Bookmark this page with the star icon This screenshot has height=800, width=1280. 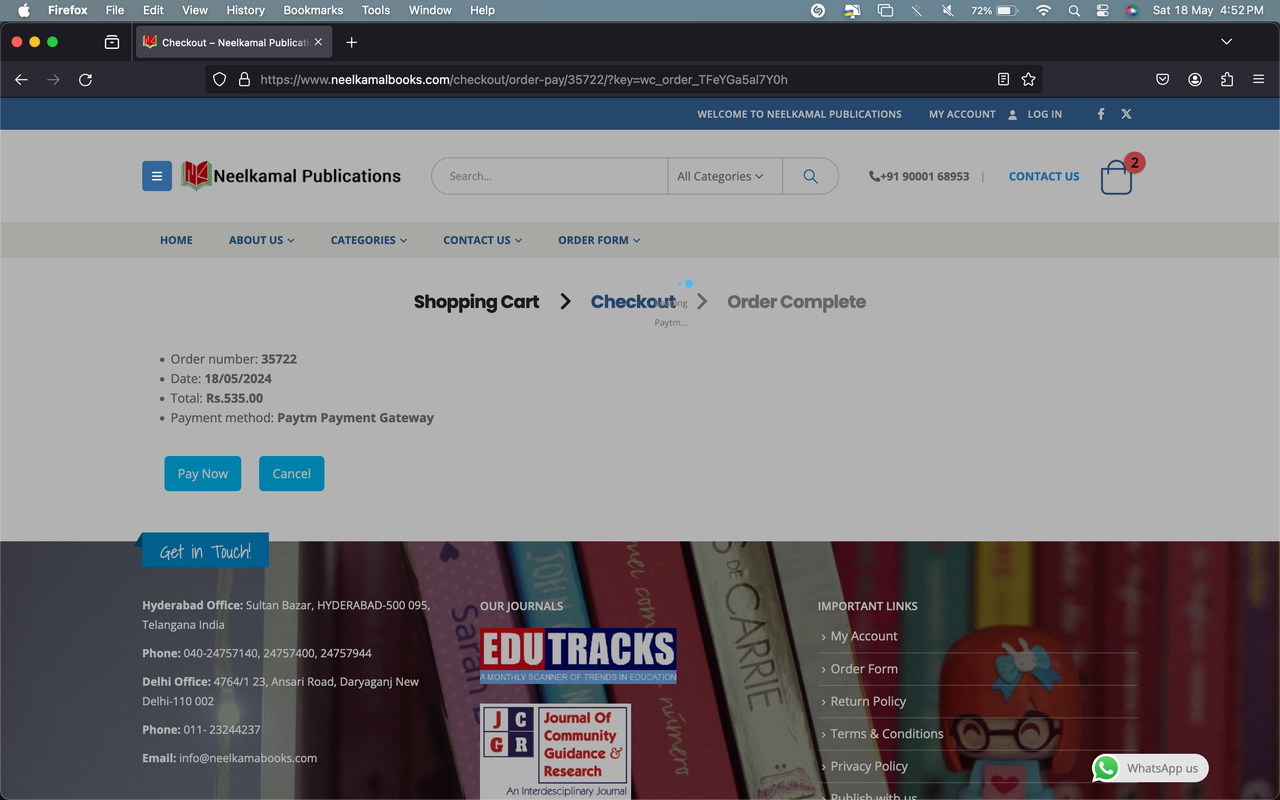point(1028,80)
